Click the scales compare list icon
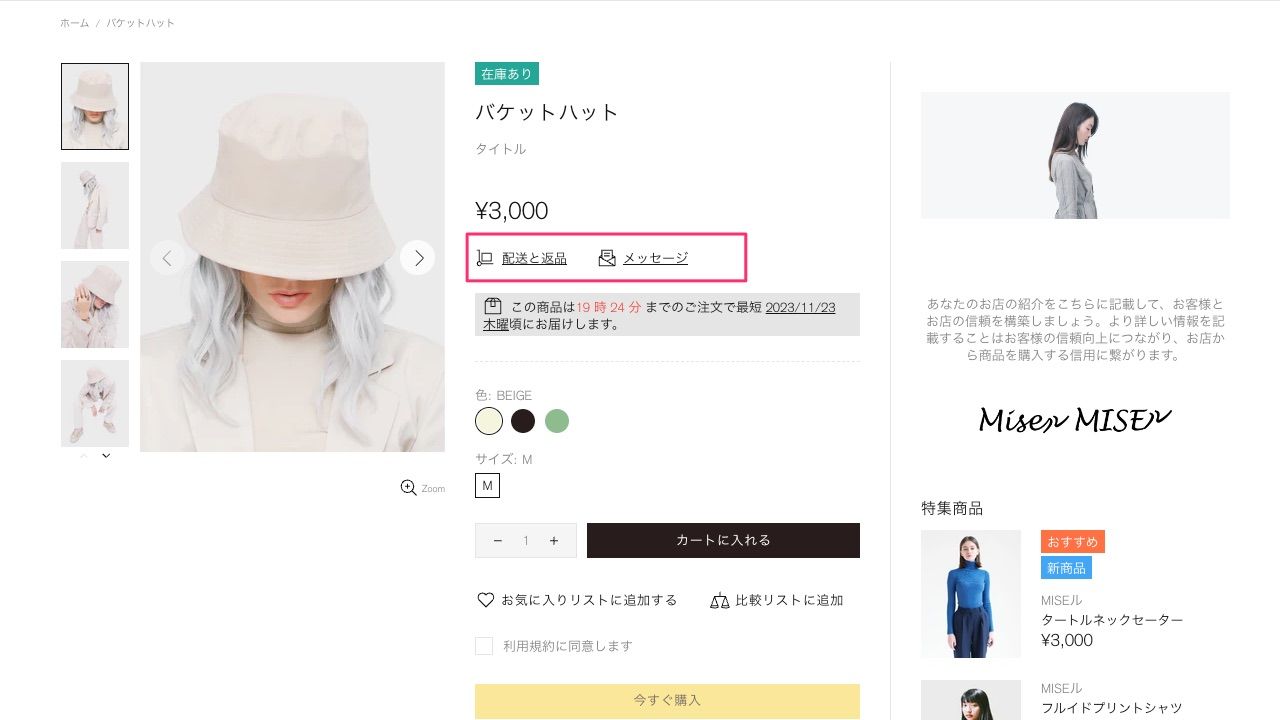The image size is (1280, 720). (x=719, y=600)
